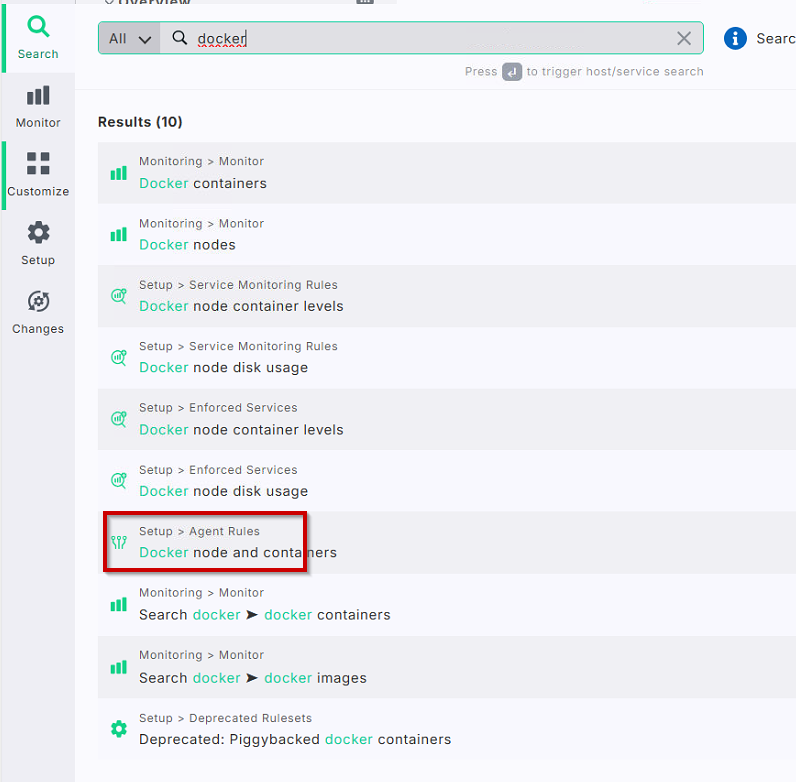
Task: Open Service Monitoring Rules Docker node container levels
Action: pyautogui.click(x=241, y=306)
